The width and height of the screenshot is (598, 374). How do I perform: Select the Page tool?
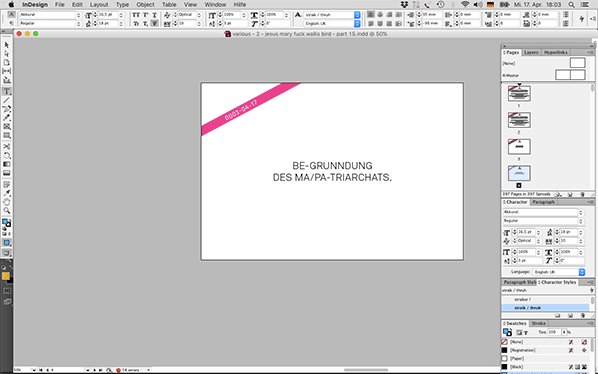(6, 63)
